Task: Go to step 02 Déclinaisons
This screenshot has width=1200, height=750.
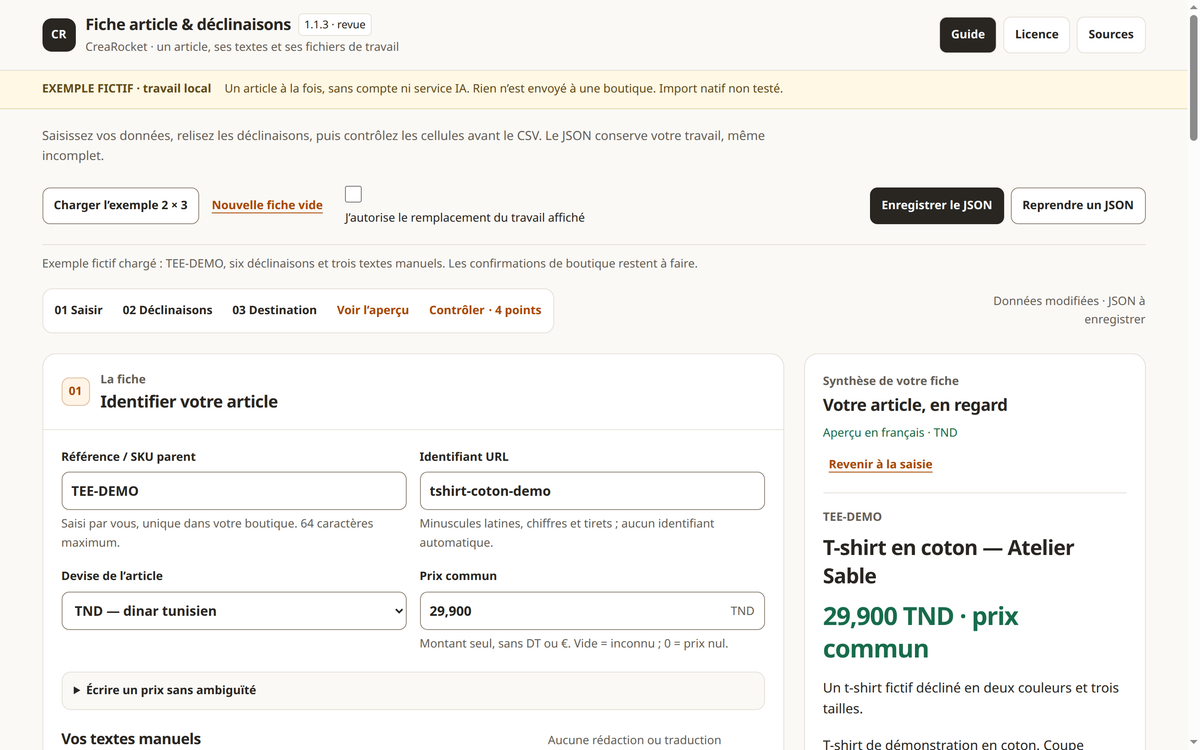Action: tap(168, 310)
